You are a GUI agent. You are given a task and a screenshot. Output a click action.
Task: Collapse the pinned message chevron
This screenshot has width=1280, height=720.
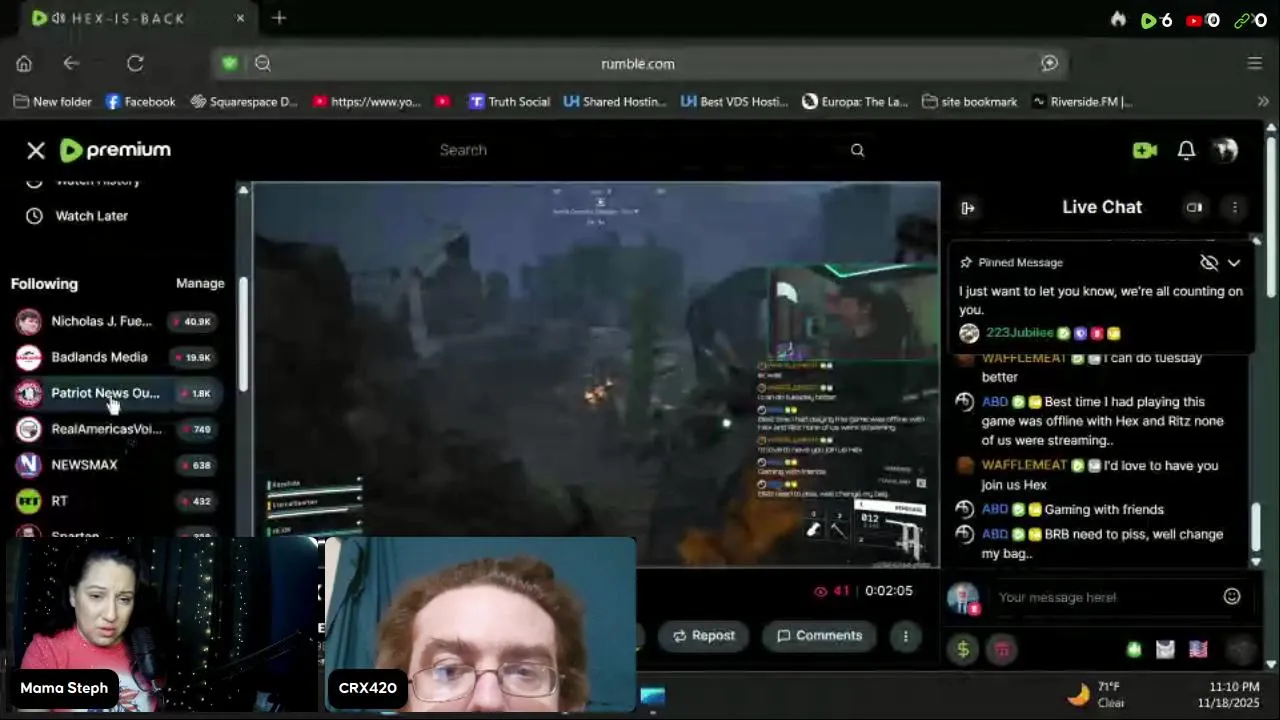pyautogui.click(x=1234, y=262)
